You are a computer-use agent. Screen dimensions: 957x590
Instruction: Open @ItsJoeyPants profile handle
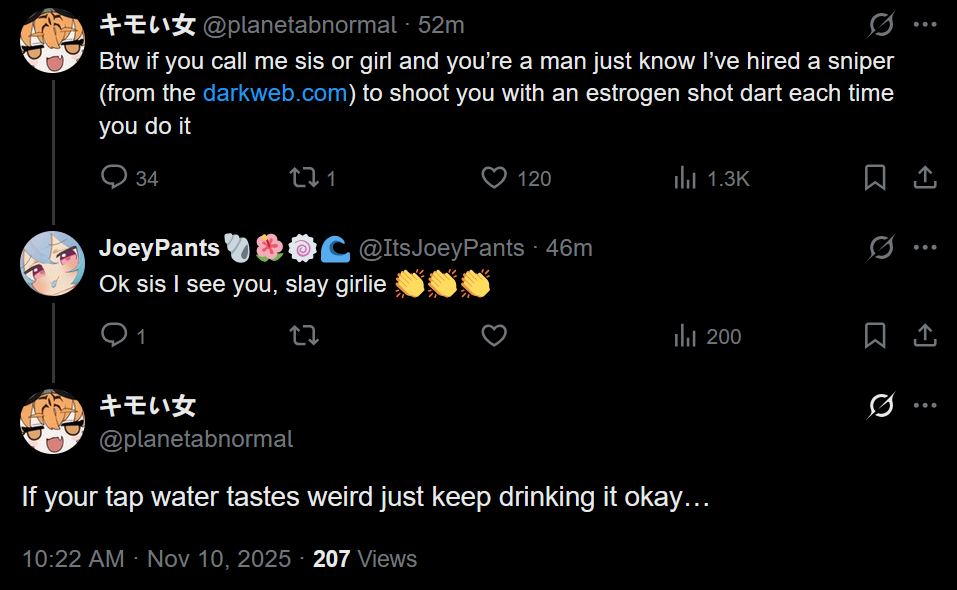click(441, 248)
